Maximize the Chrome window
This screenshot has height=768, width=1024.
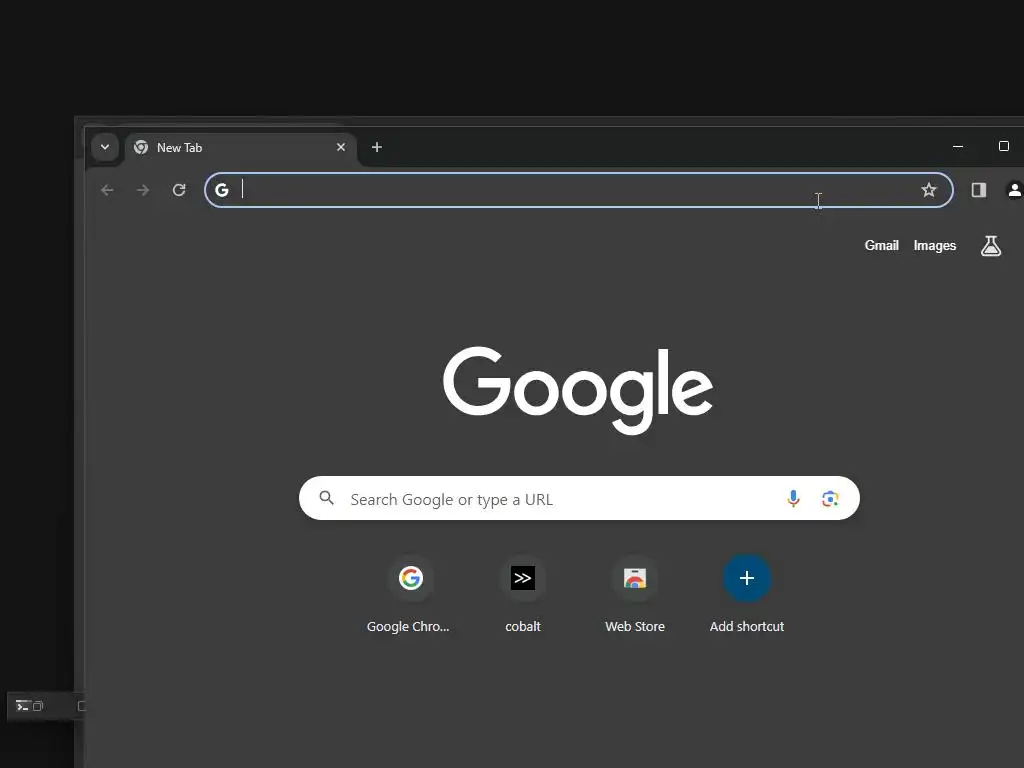(x=1004, y=146)
